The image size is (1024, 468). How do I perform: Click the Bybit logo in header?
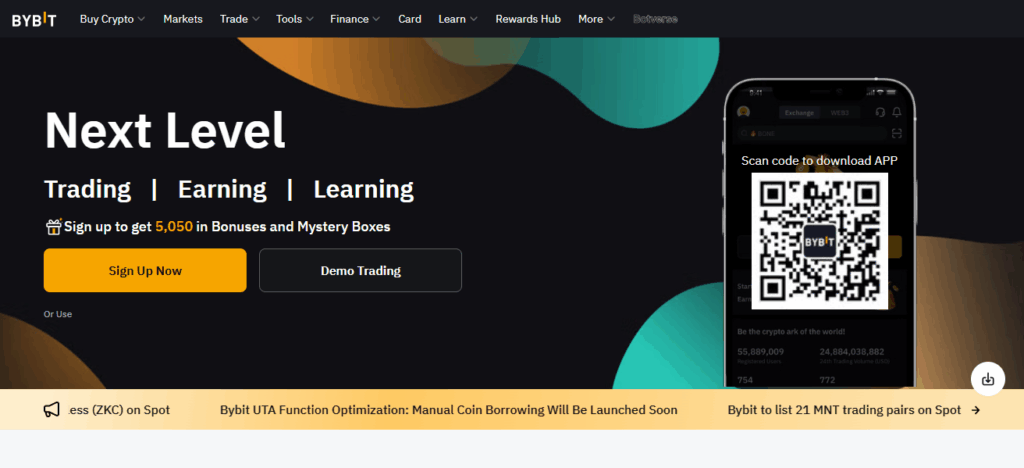(x=34, y=19)
